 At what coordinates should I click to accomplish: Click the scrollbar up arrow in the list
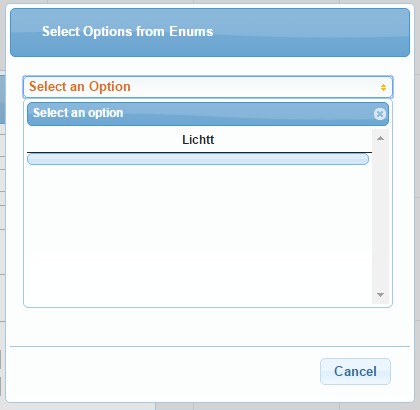pyautogui.click(x=380, y=138)
